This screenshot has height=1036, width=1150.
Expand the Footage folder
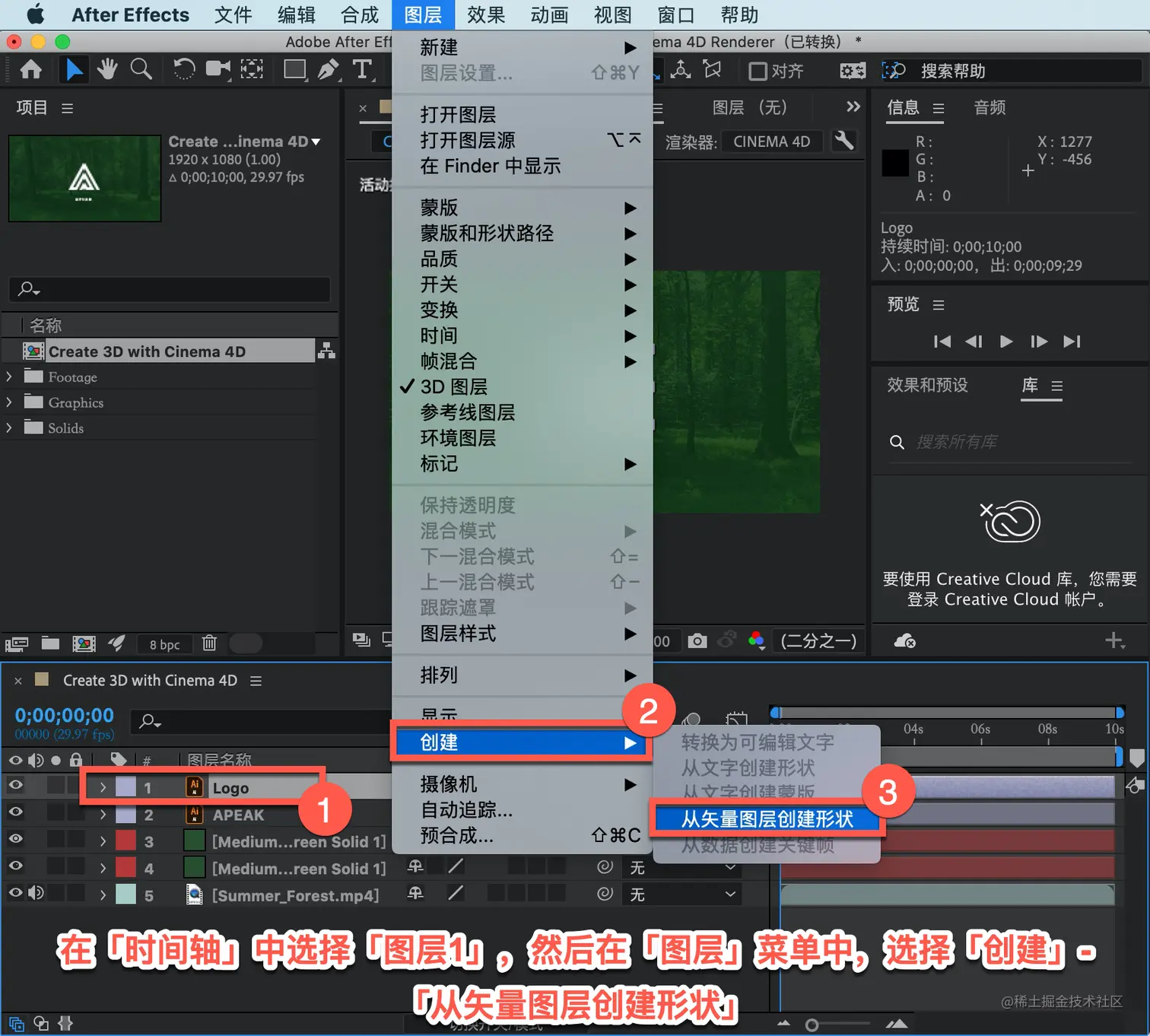click(x=9, y=377)
